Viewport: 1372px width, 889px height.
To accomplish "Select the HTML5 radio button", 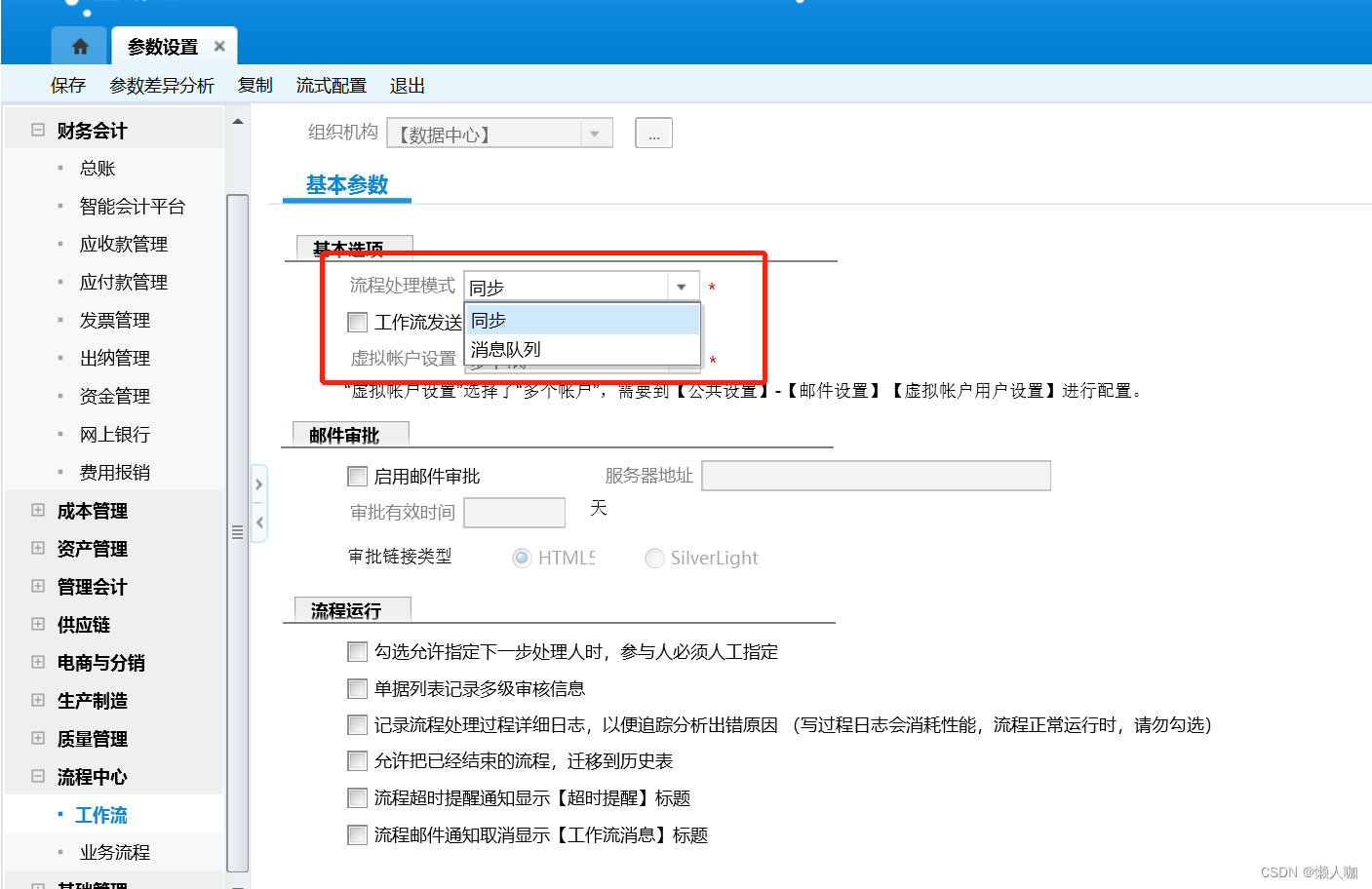I will coord(522,558).
